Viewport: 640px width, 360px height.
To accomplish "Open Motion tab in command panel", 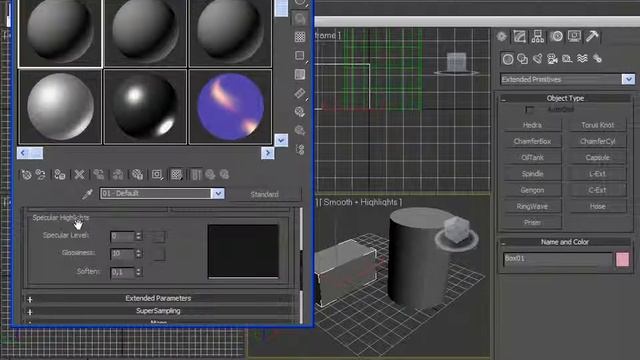I will point(556,37).
